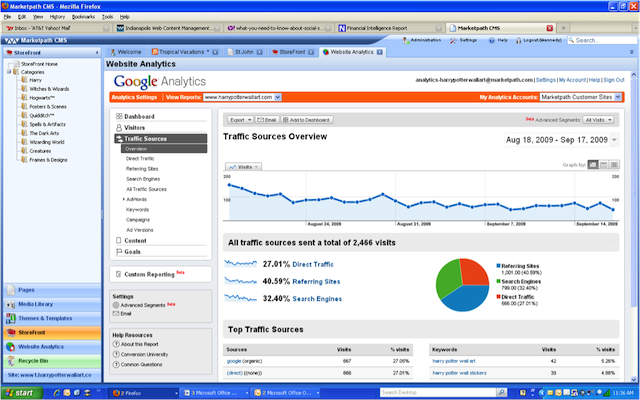Select the Witches & Wizards category

pyautogui.click(x=49, y=89)
